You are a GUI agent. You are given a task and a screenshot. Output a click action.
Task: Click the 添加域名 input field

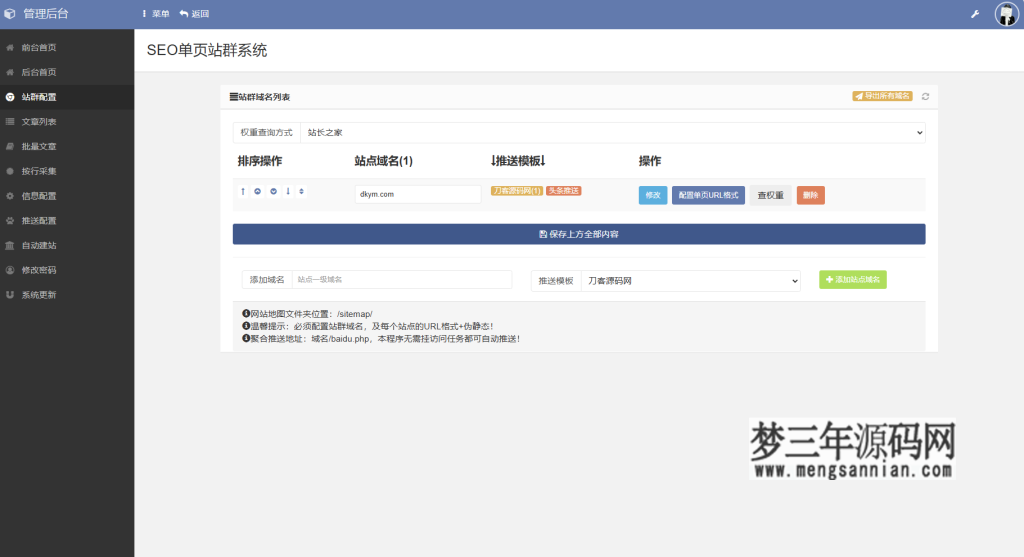tap(402, 279)
